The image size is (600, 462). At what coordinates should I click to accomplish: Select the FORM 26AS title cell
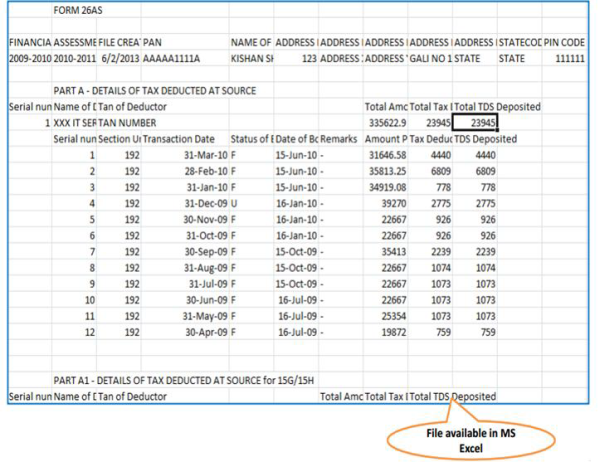click(78, 12)
